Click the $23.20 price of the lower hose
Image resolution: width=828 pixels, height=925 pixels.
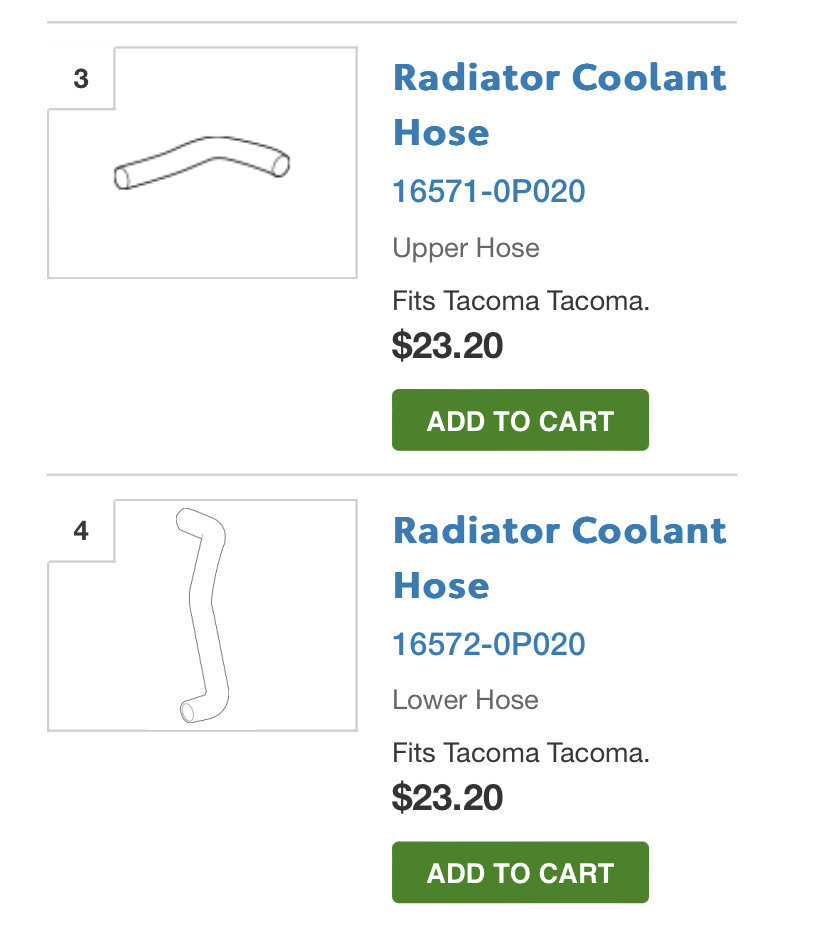tap(448, 798)
